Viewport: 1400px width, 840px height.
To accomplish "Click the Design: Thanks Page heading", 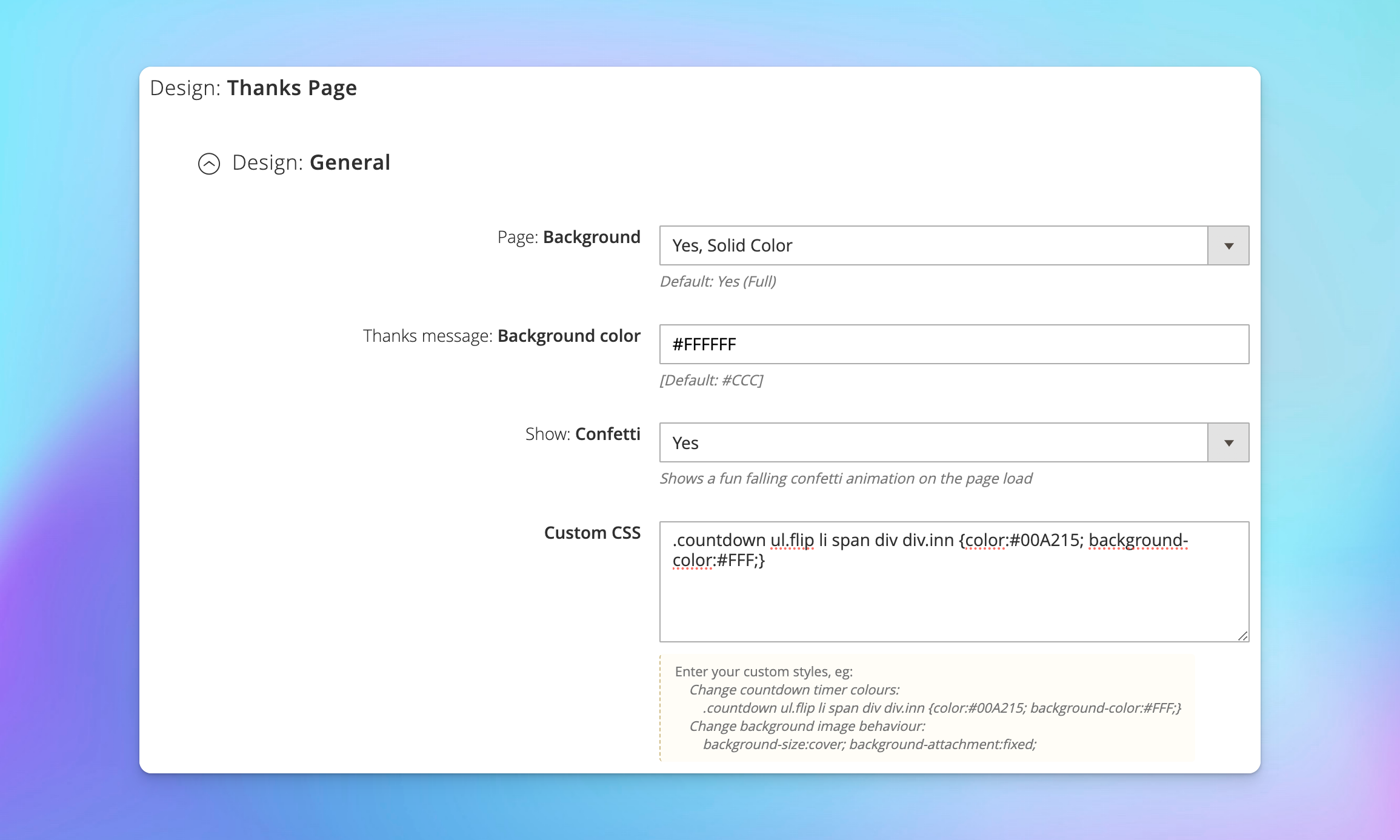I will pyautogui.click(x=253, y=88).
